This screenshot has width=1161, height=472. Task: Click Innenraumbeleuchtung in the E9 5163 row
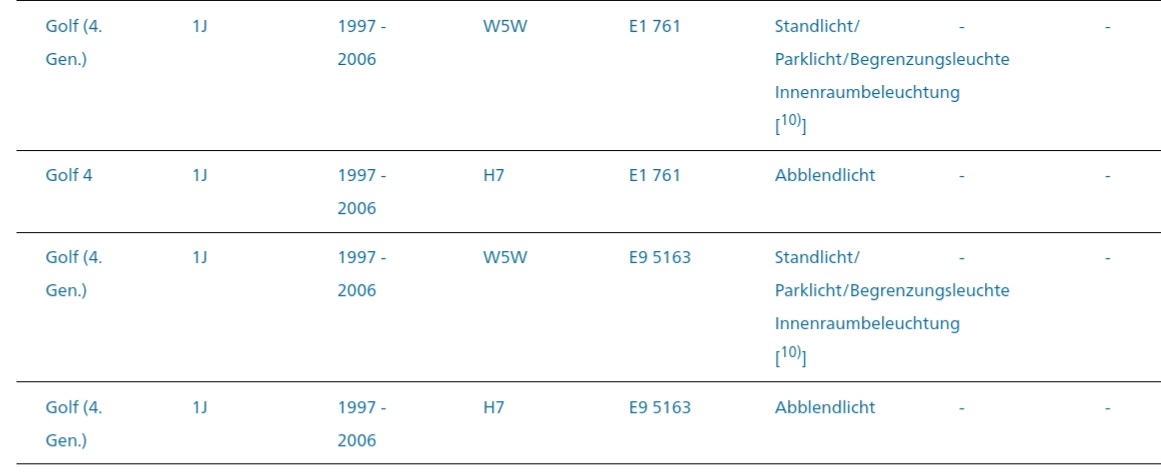coord(866,323)
